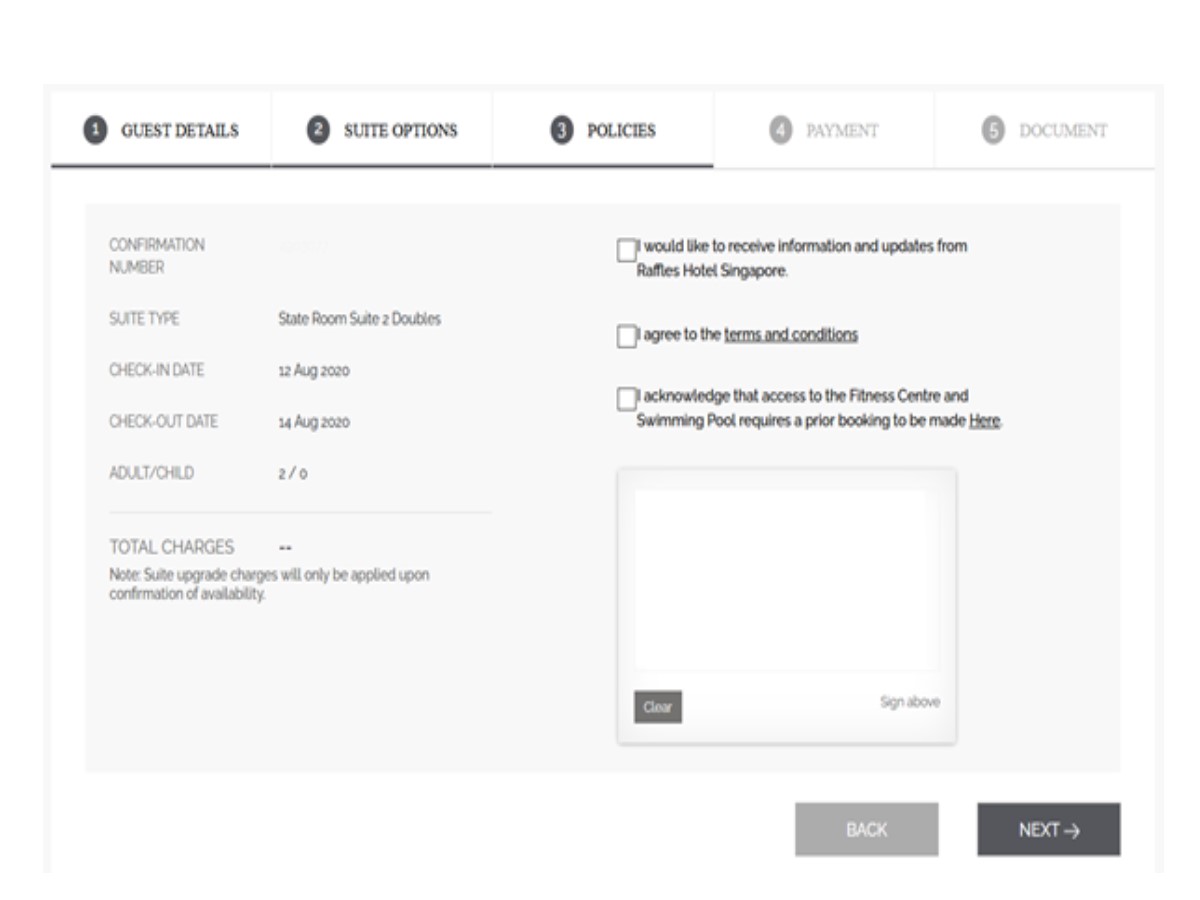Viewport: 1200px width, 900px height.
Task: Check the Fitness Centre acknowledgement box
Action: click(x=627, y=400)
